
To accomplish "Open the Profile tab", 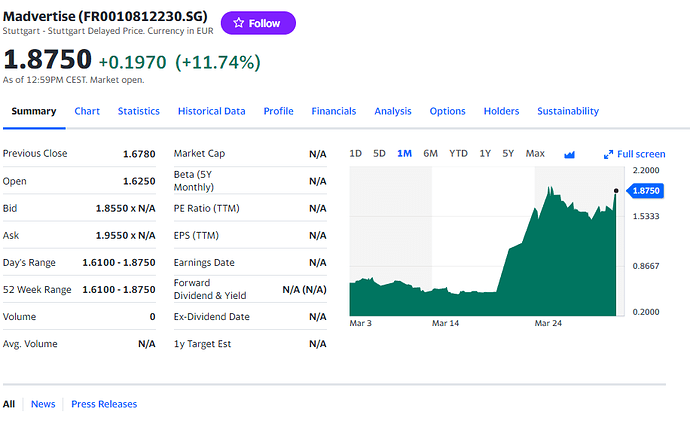I will (x=279, y=111).
